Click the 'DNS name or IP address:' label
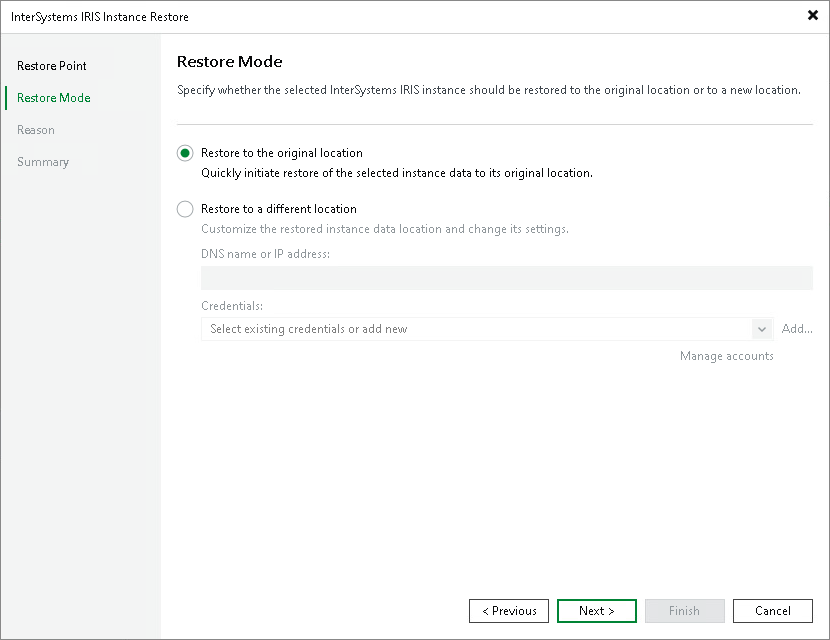This screenshot has height=640, width=830. pyautogui.click(x=265, y=254)
